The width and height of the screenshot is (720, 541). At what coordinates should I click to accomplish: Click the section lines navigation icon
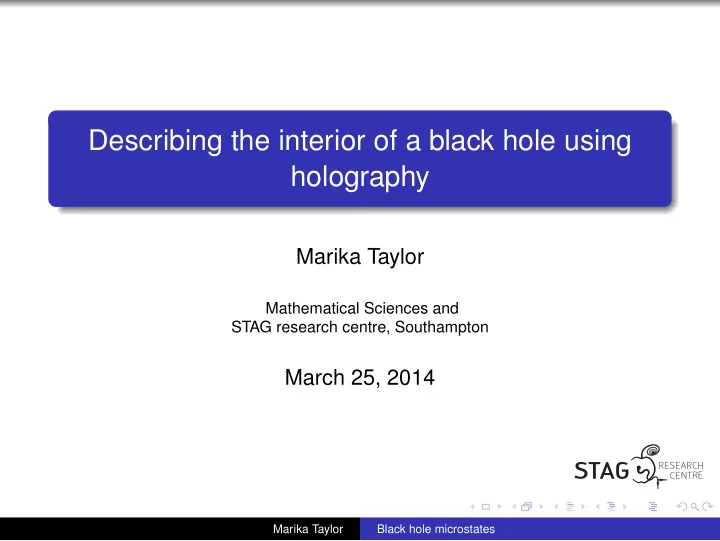click(x=611, y=507)
